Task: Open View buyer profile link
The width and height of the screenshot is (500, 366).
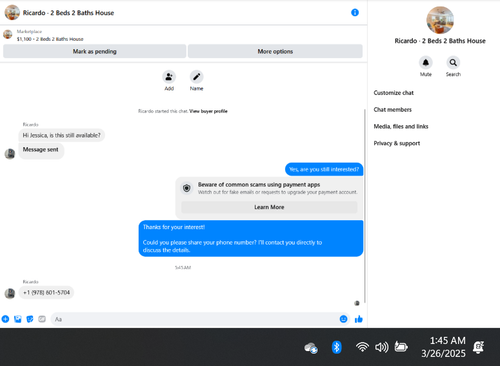Action: [x=208, y=111]
